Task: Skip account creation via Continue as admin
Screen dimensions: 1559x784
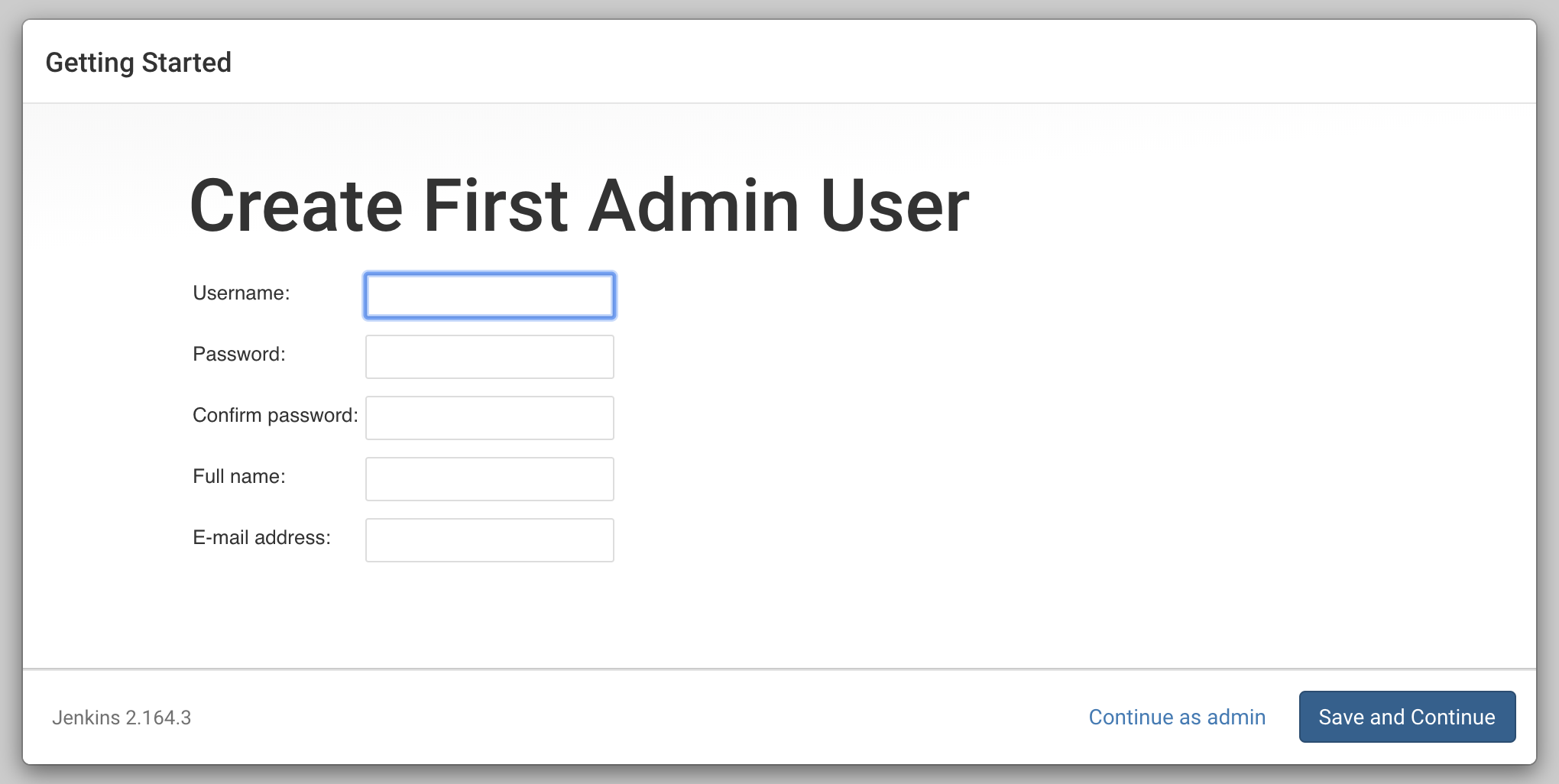Action: (1177, 717)
